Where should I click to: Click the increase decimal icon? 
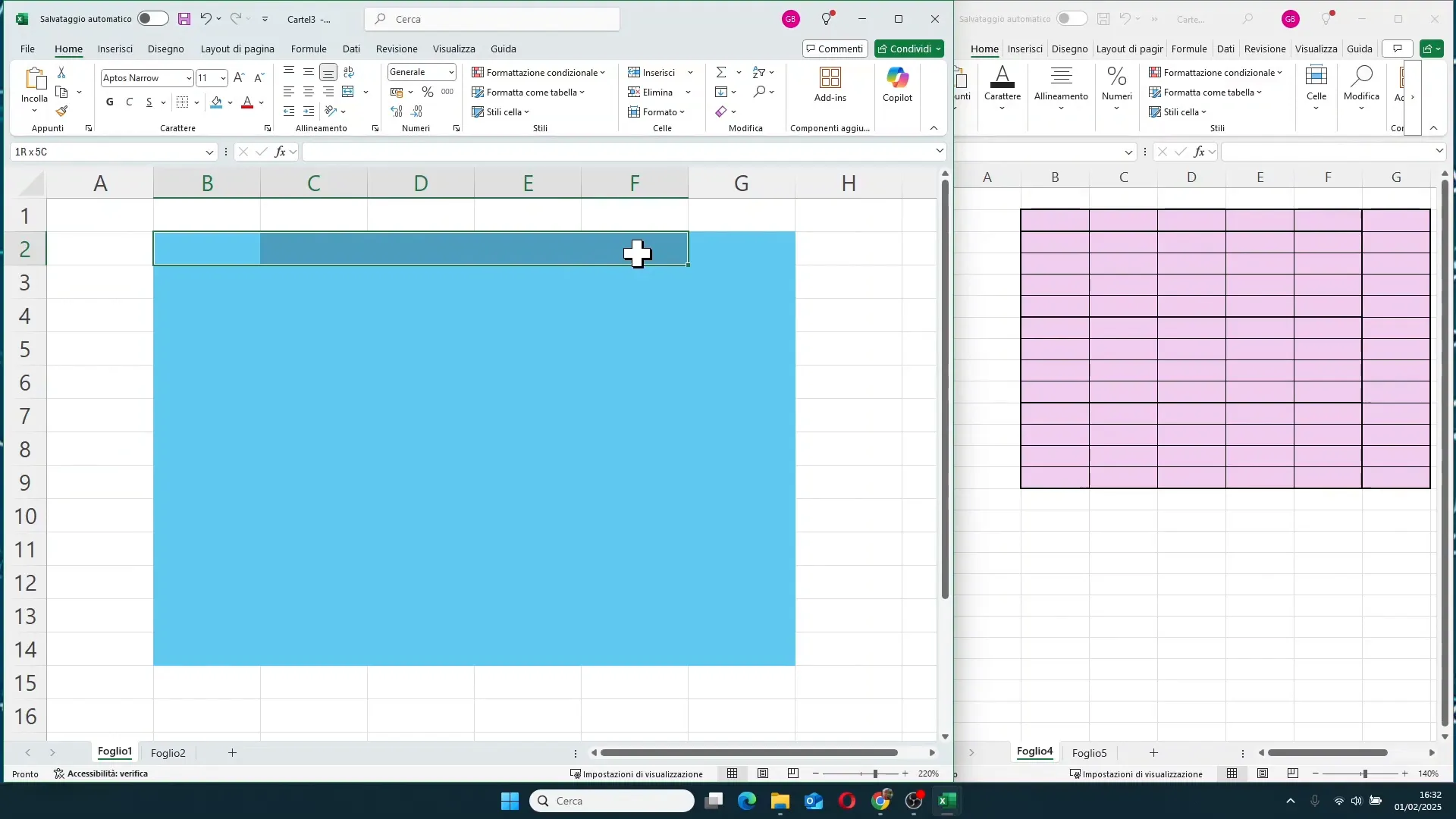tap(397, 111)
